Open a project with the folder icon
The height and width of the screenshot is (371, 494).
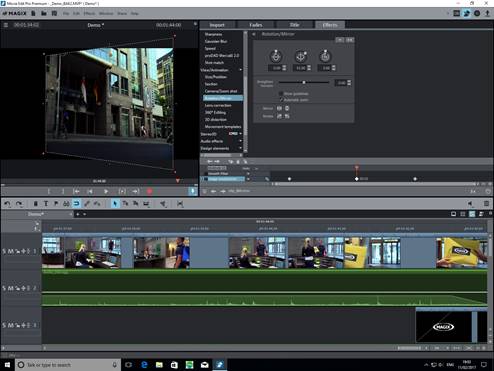[x=44, y=13]
